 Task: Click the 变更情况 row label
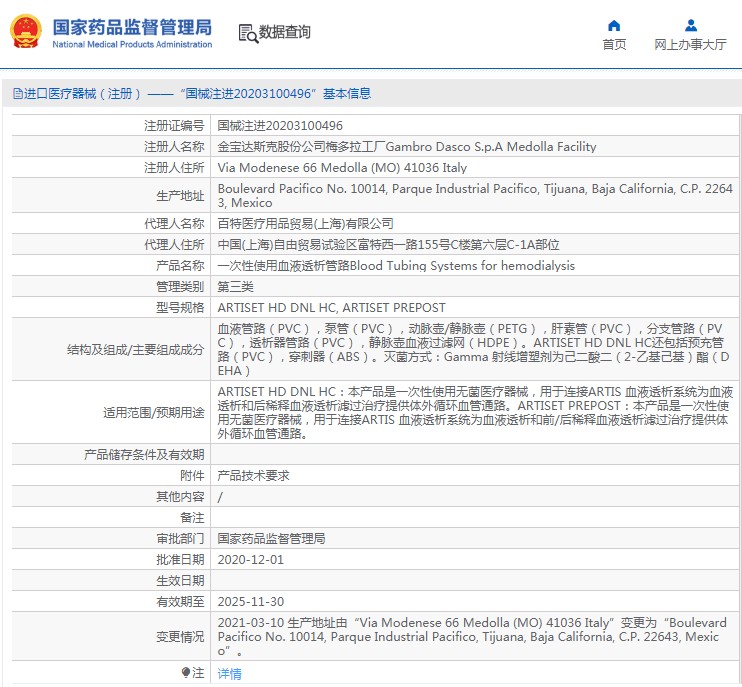click(180, 637)
